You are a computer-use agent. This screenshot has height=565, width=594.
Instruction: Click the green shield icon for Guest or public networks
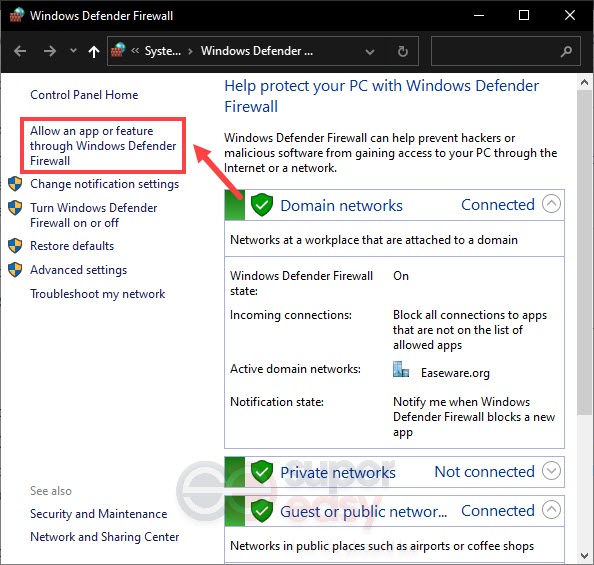click(262, 511)
